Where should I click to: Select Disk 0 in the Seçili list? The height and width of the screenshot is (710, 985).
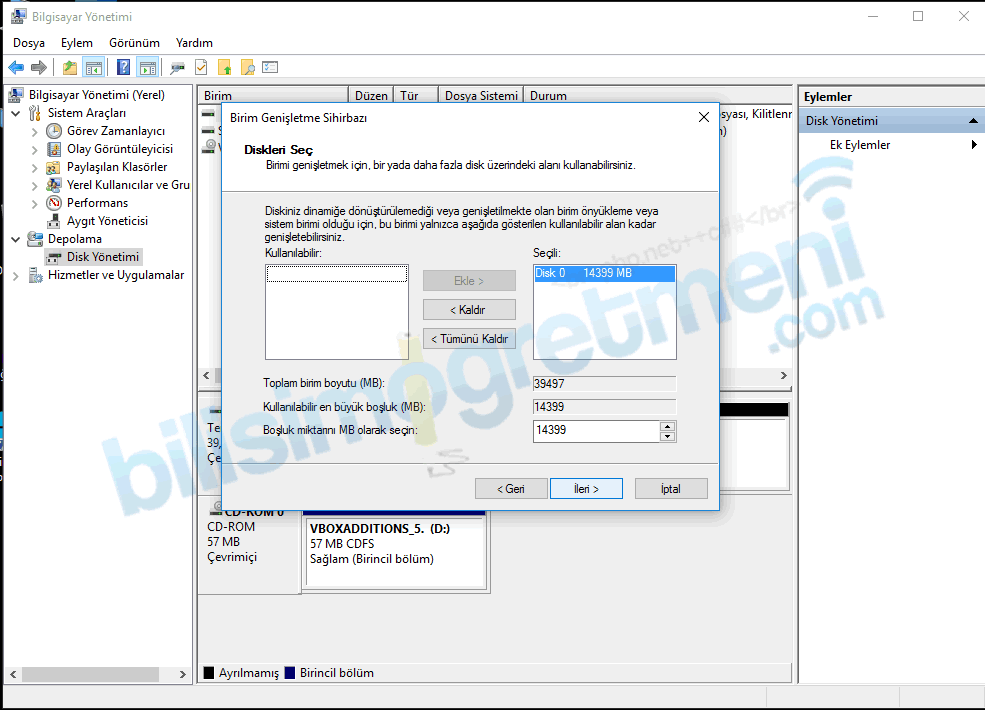pos(604,273)
